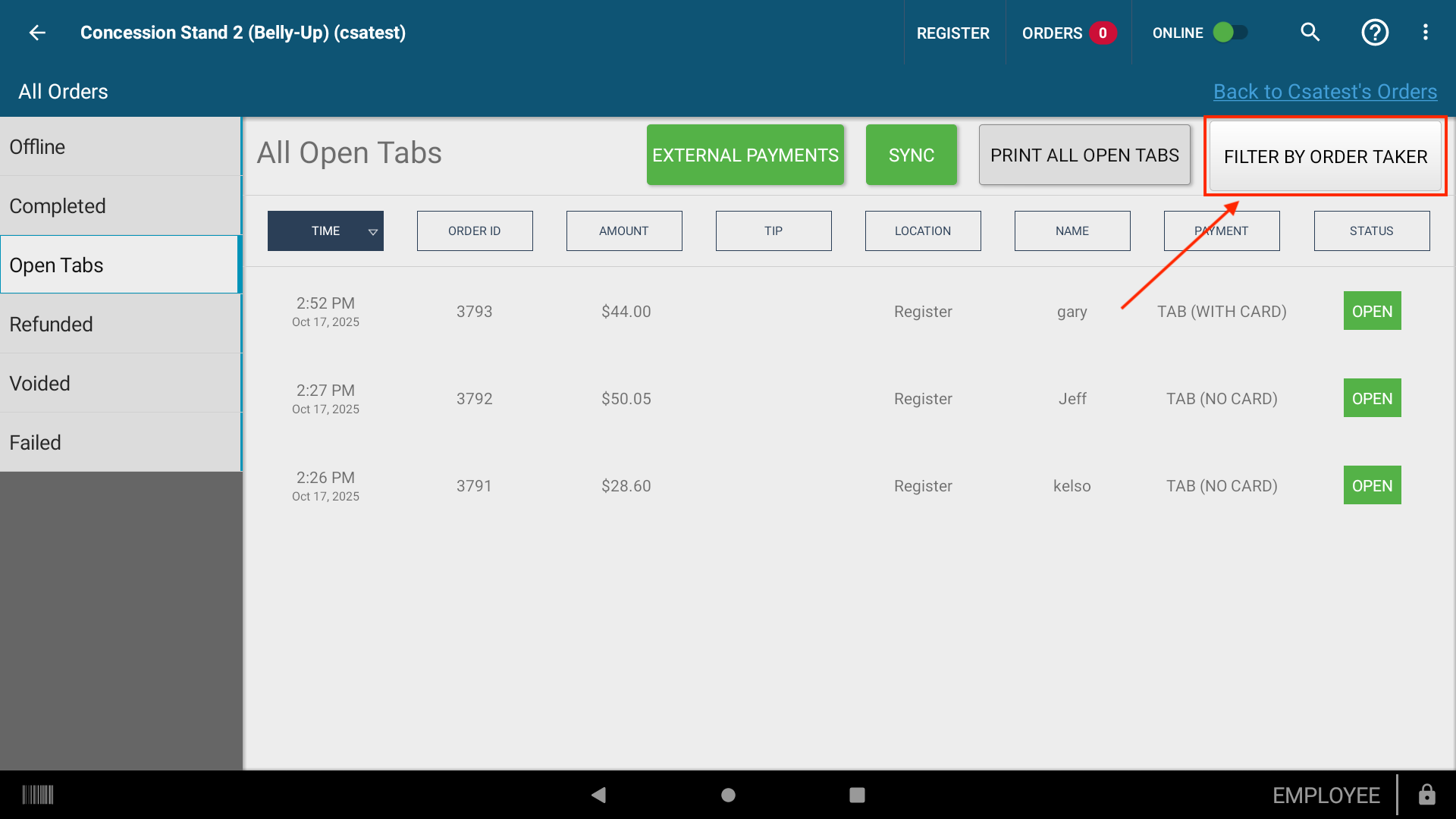This screenshot has width=1456, height=819.
Task: Click TAB (NO CARD) in Jeff's row
Action: [1222, 399]
